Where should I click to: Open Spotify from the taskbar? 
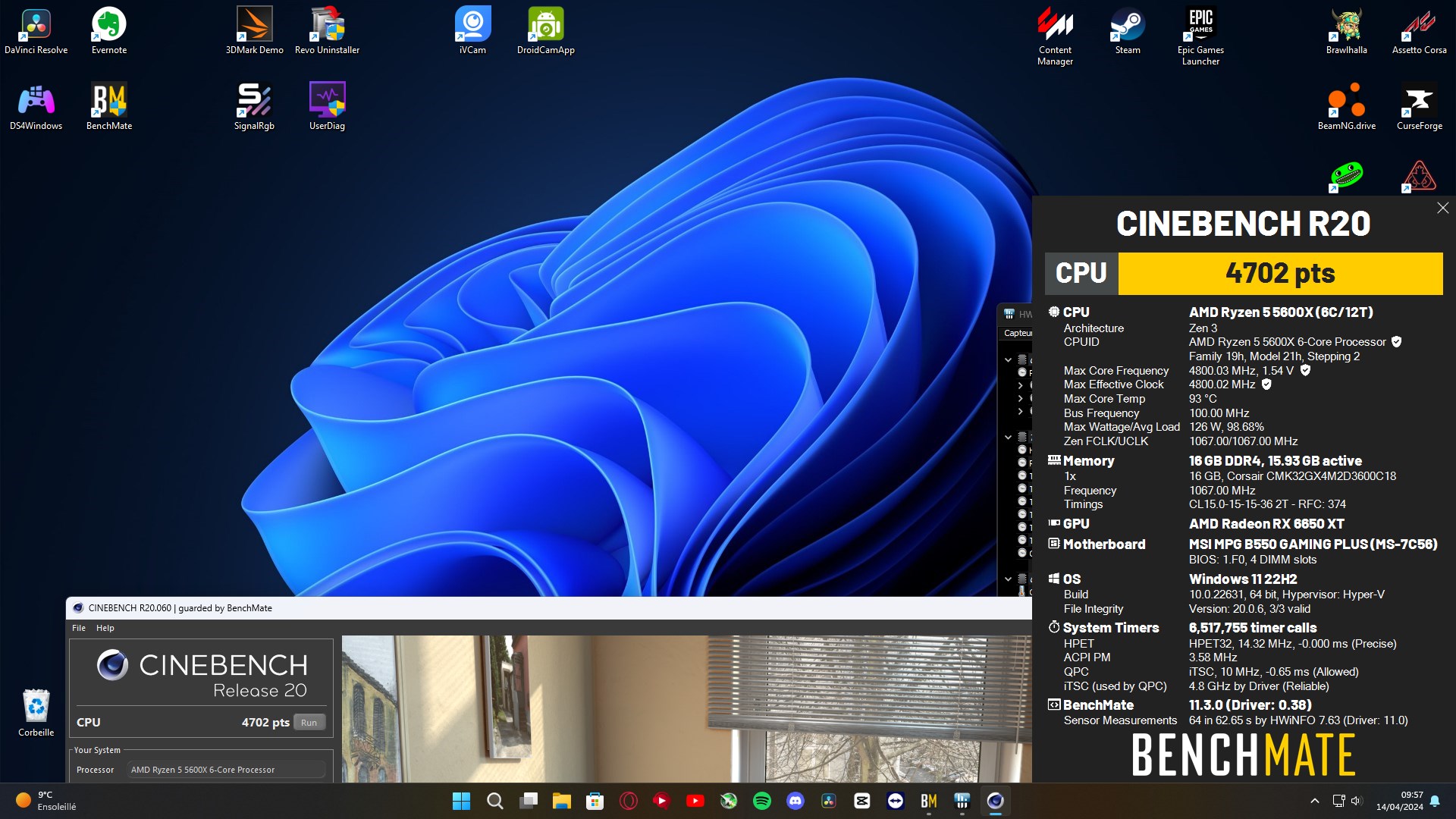tap(761, 801)
